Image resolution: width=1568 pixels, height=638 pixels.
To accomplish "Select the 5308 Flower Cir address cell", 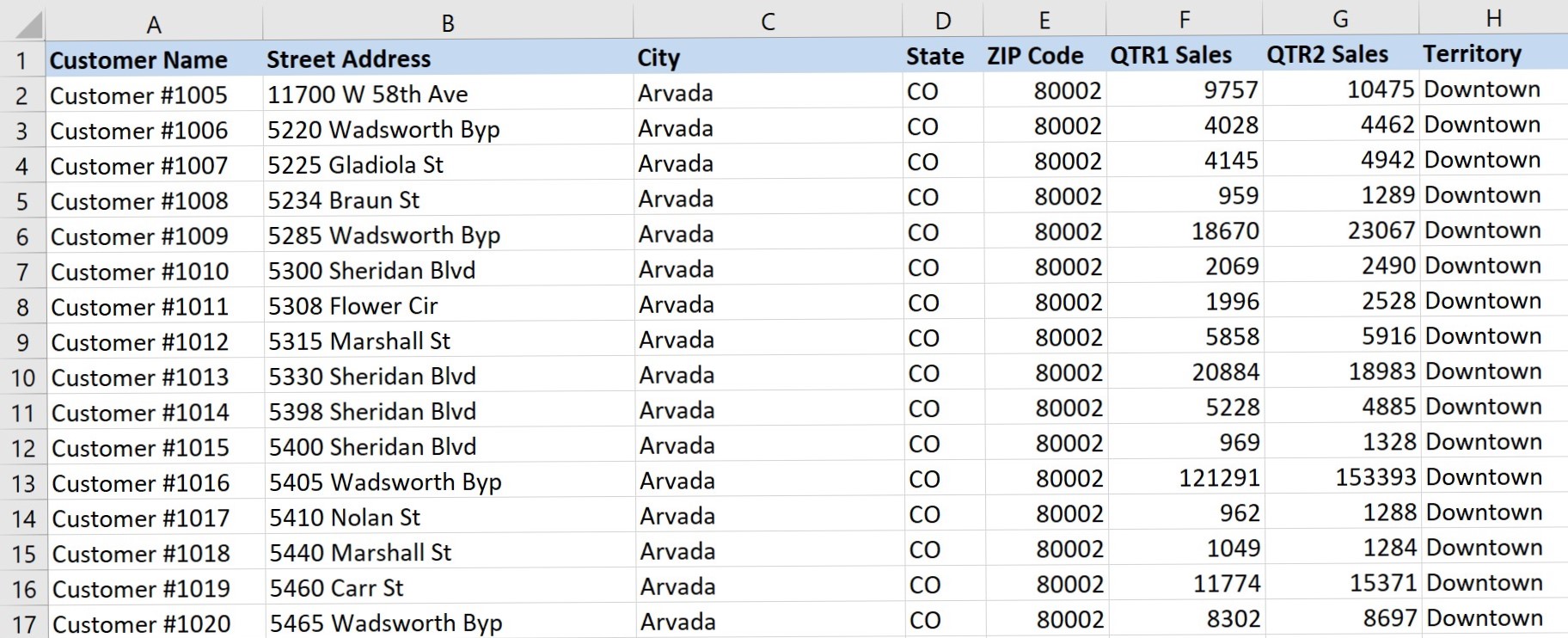I will 353,306.
